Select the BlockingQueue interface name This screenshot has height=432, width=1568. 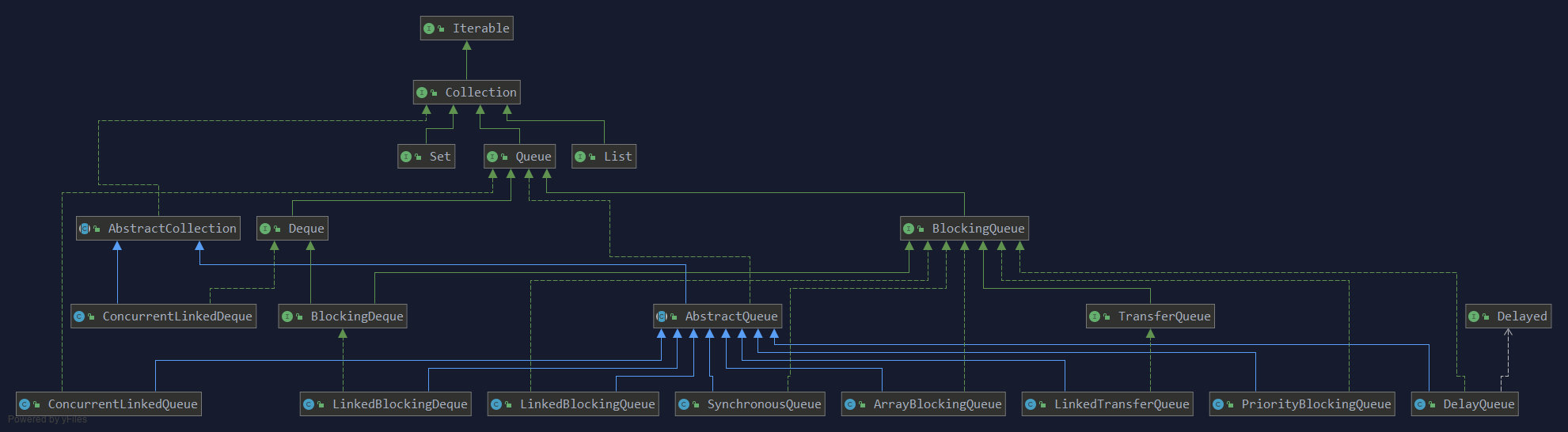tap(978, 229)
